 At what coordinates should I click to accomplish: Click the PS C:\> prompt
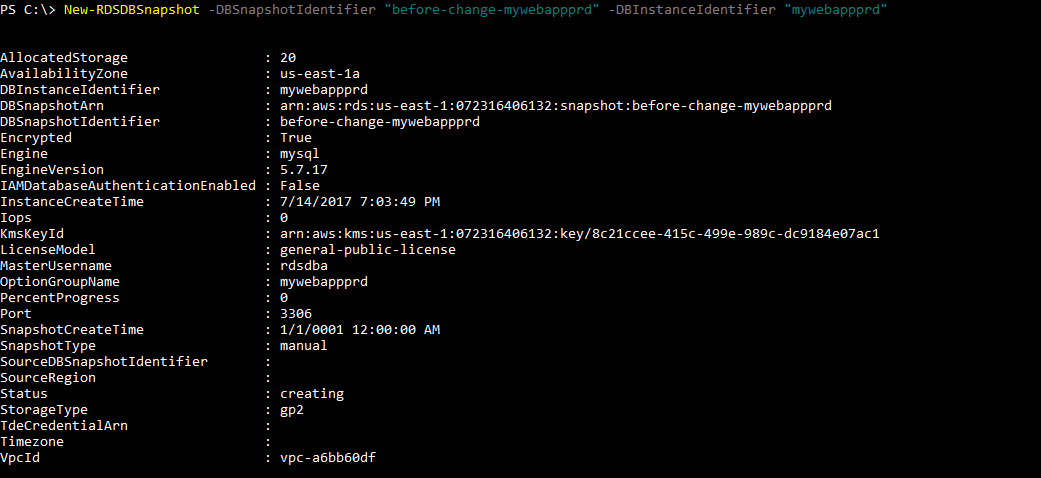tap(26, 9)
